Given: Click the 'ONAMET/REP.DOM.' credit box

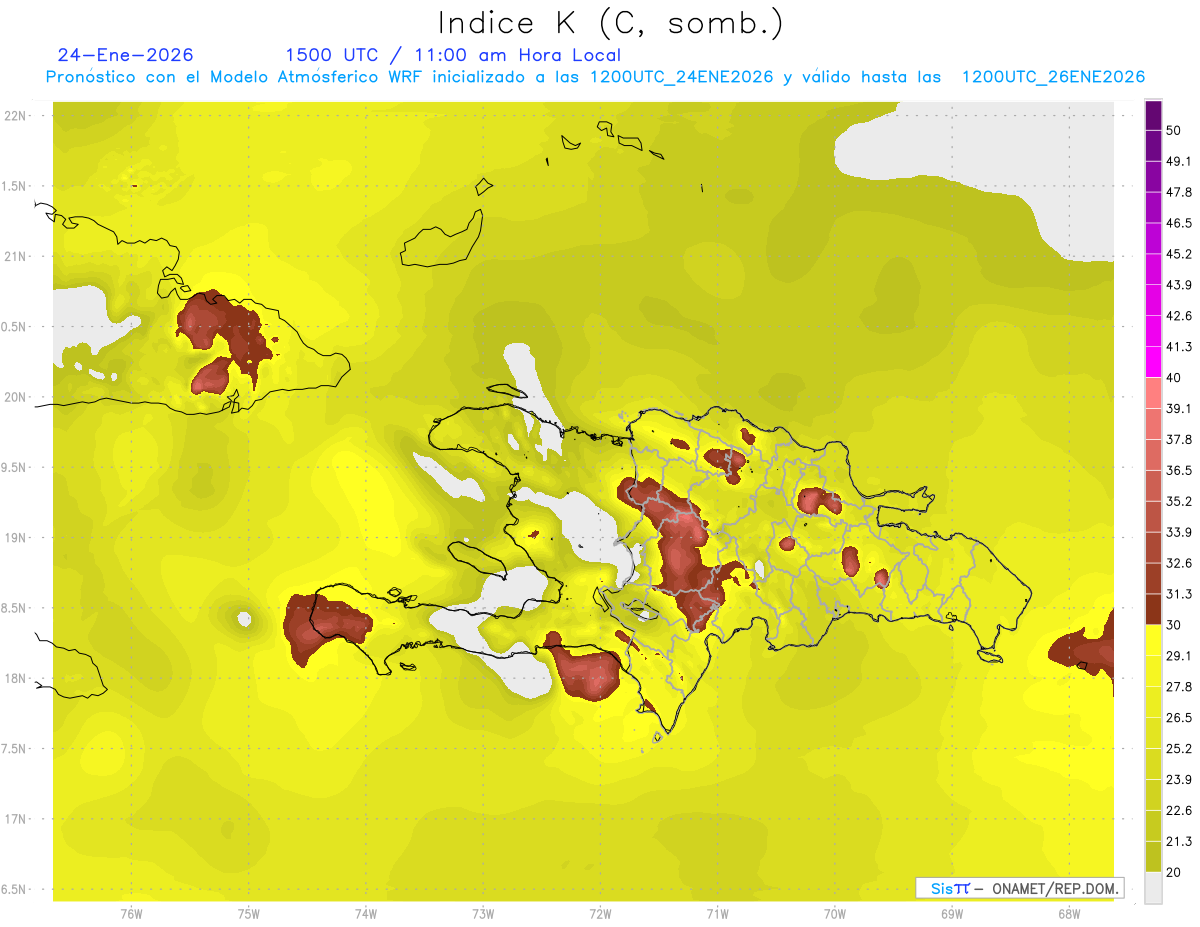Looking at the screenshot, I should (x=1019, y=888).
